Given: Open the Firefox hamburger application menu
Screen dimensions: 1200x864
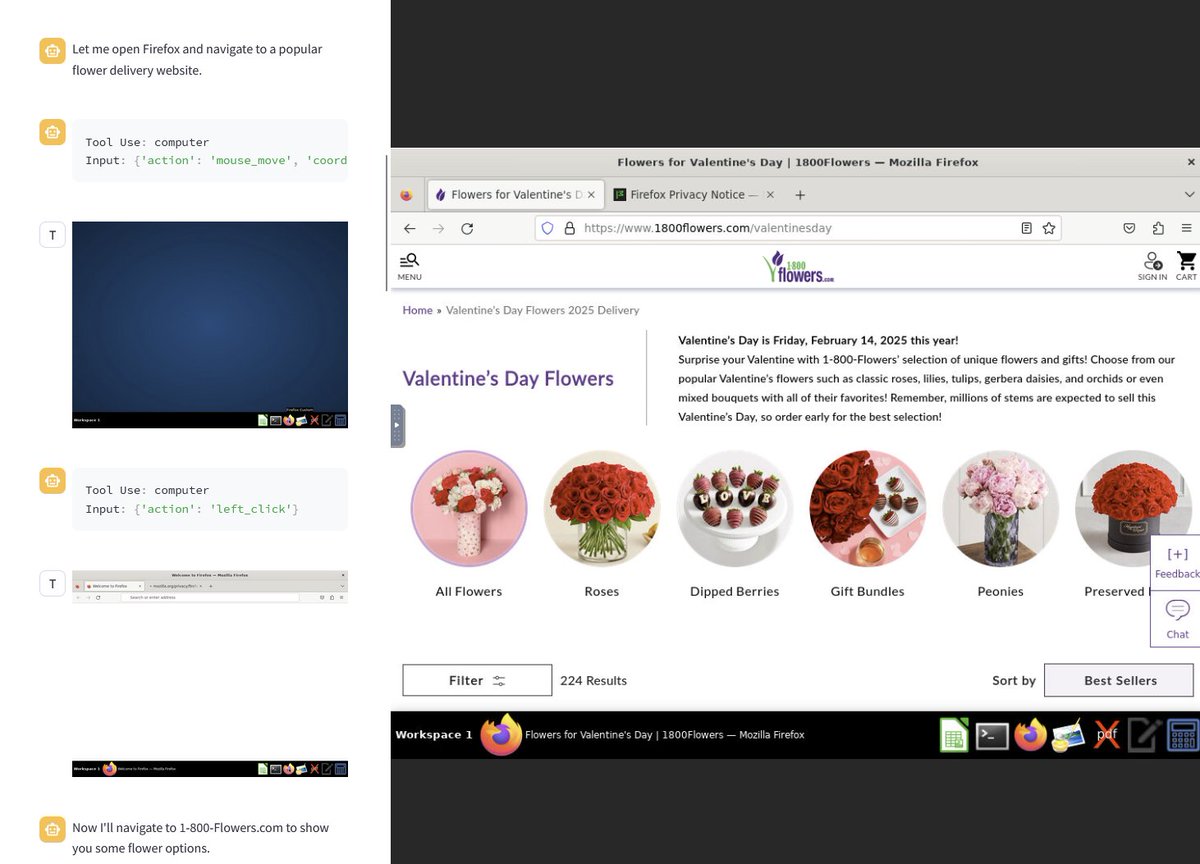Looking at the screenshot, I should (x=1186, y=228).
